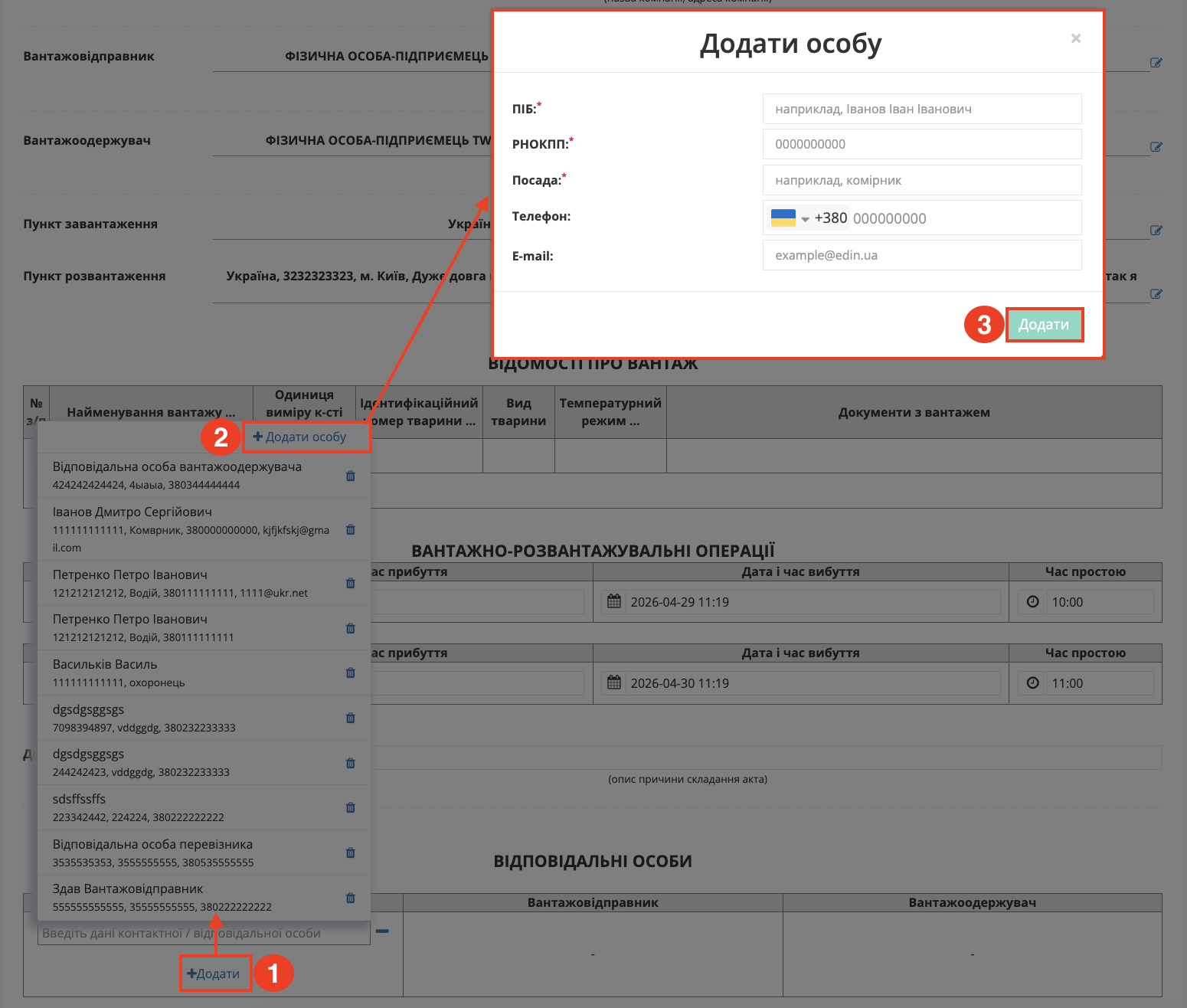The width and height of the screenshot is (1187, 1008).
Task: Focus the Посада position input field
Action: (922, 180)
